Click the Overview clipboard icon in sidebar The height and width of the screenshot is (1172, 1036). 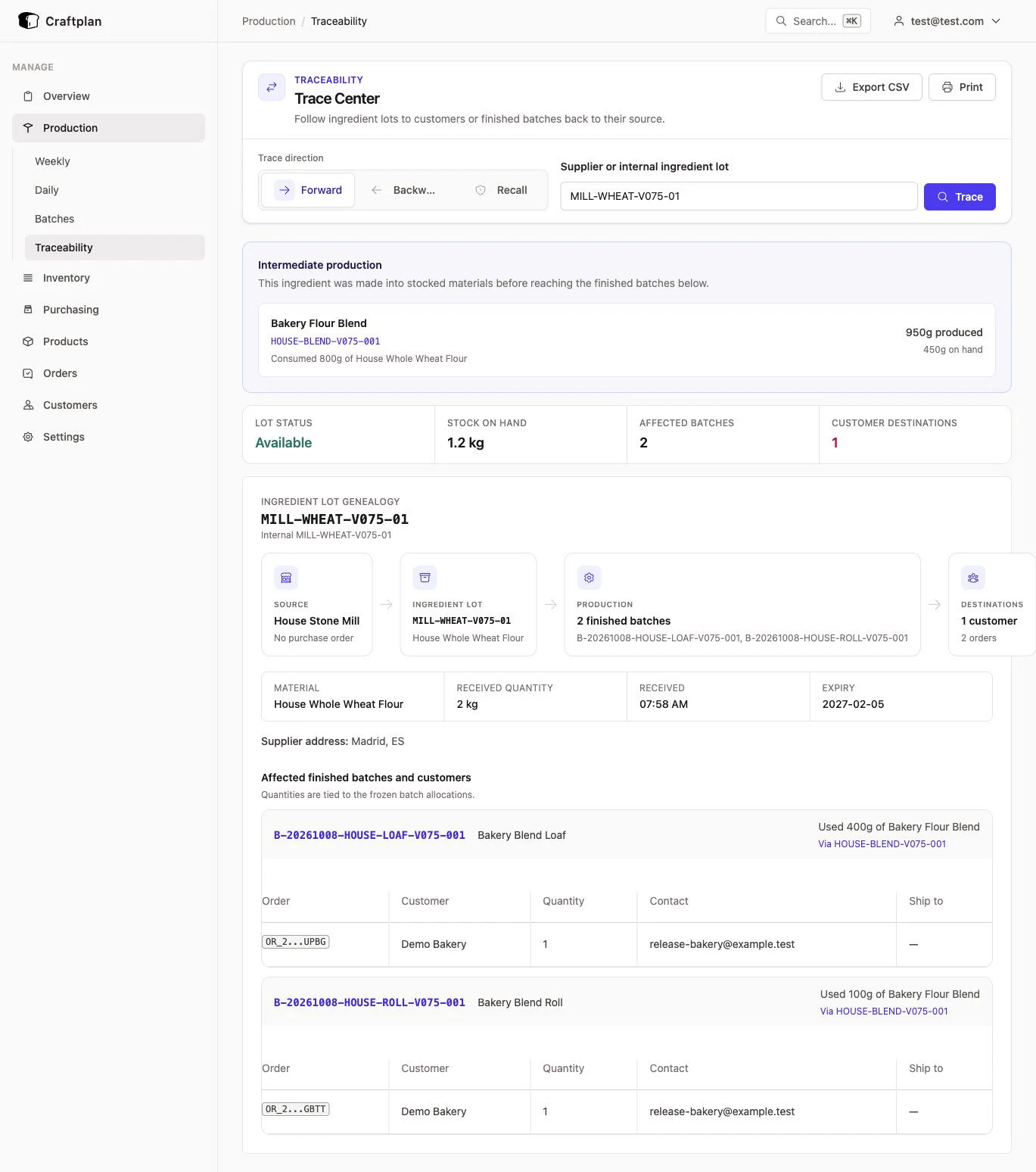pos(28,96)
